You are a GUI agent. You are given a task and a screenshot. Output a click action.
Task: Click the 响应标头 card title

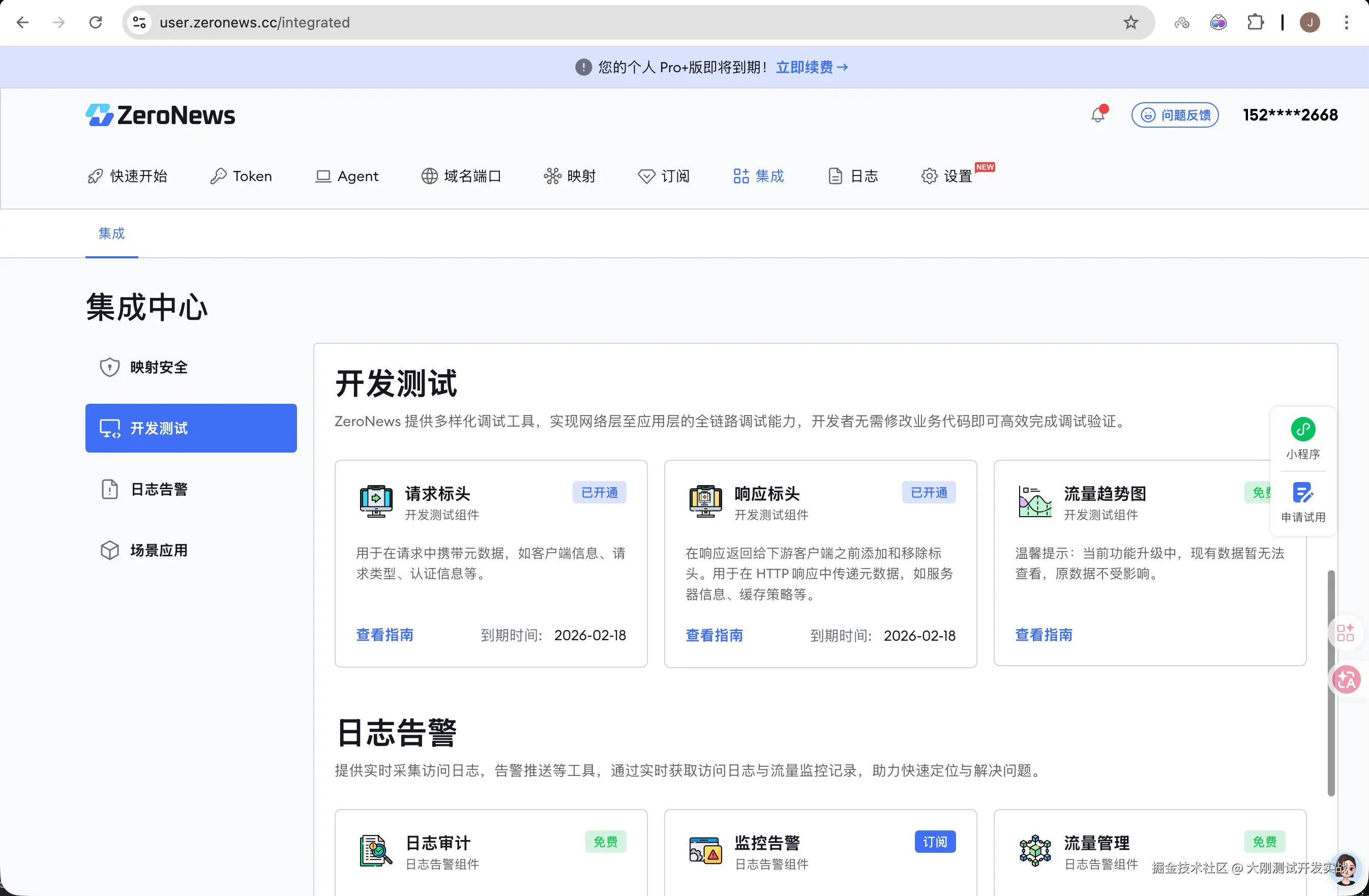click(x=767, y=493)
